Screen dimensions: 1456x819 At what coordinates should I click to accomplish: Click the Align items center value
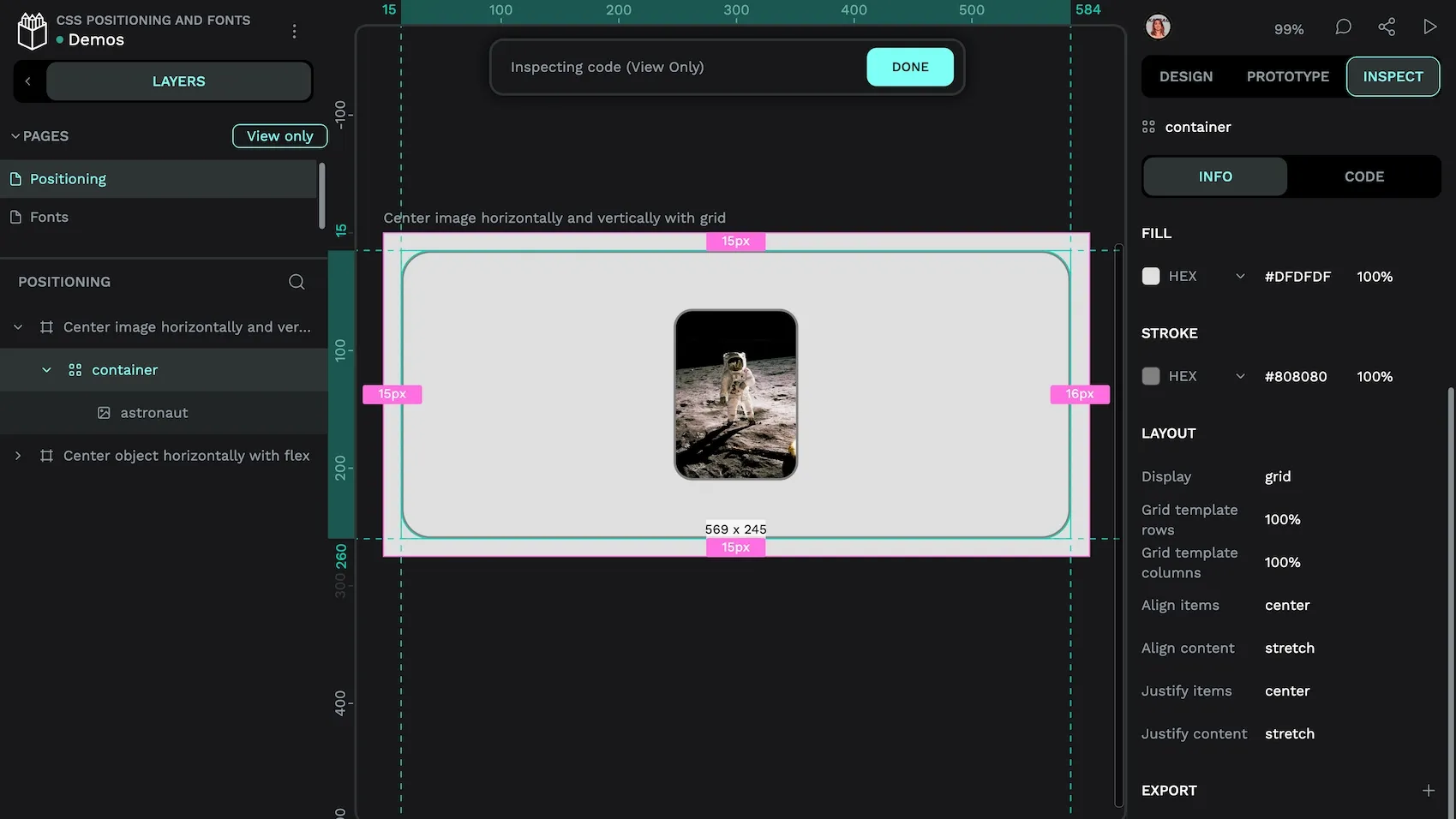(1287, 605)
